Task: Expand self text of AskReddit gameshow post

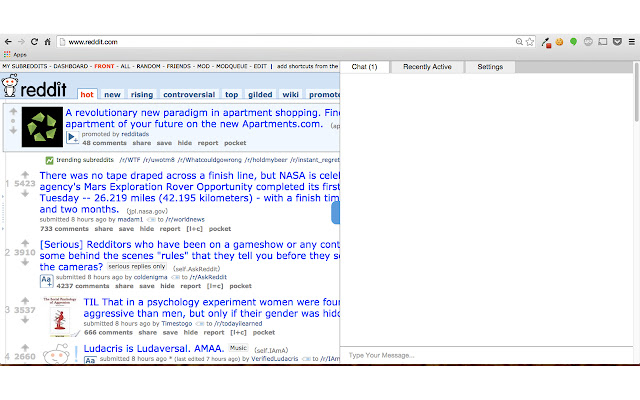Action: click(46, 281)
